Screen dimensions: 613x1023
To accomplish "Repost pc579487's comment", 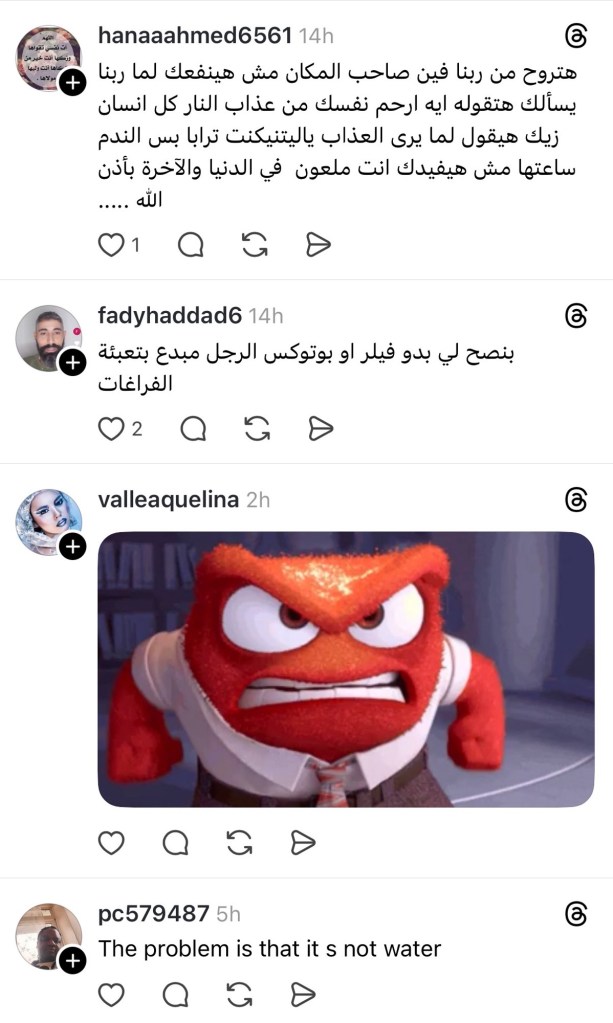I will (239, 994).
